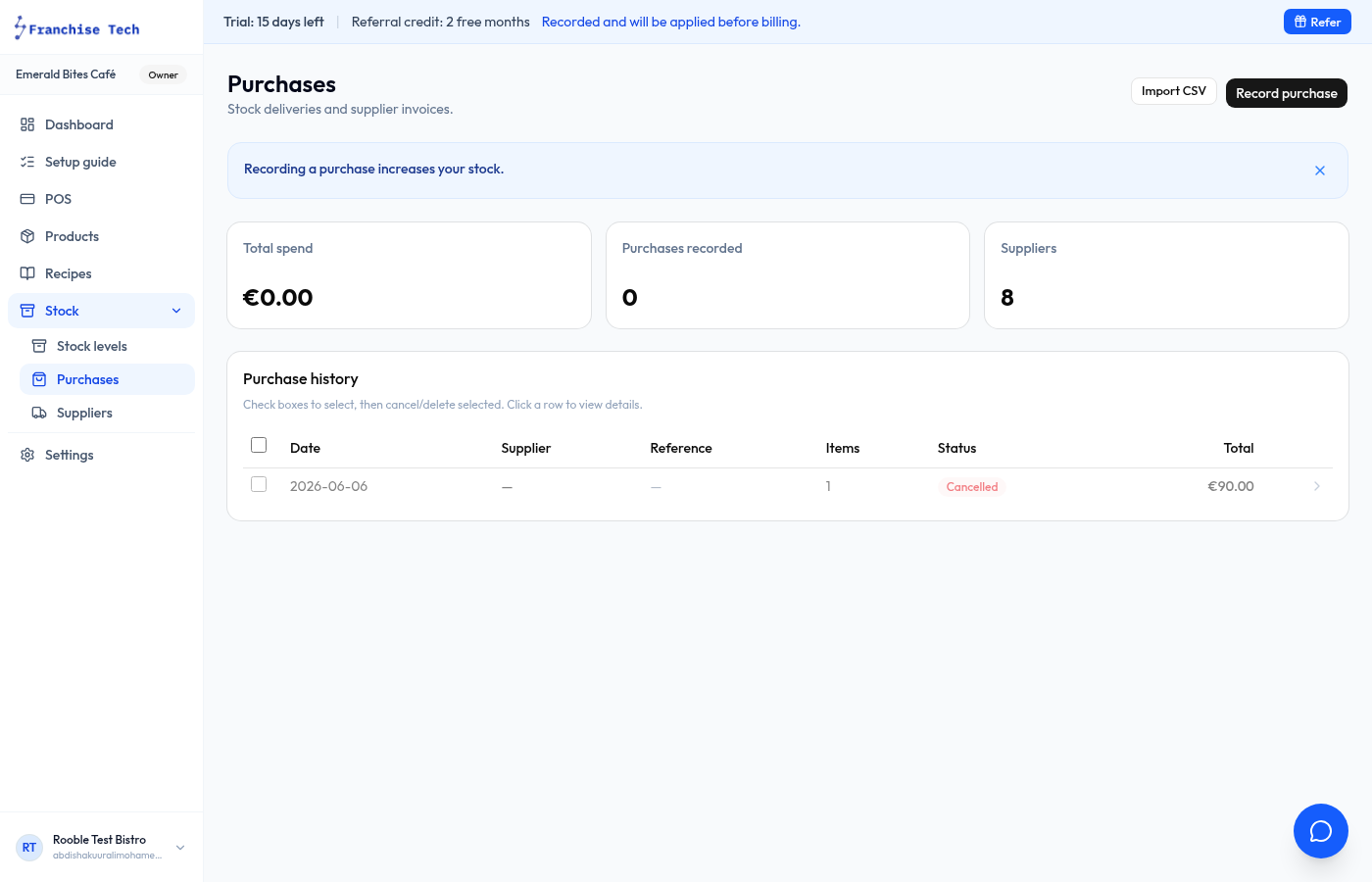Click the gift icon in Refer button
Screen dimensions: 1372x882
1300,22
